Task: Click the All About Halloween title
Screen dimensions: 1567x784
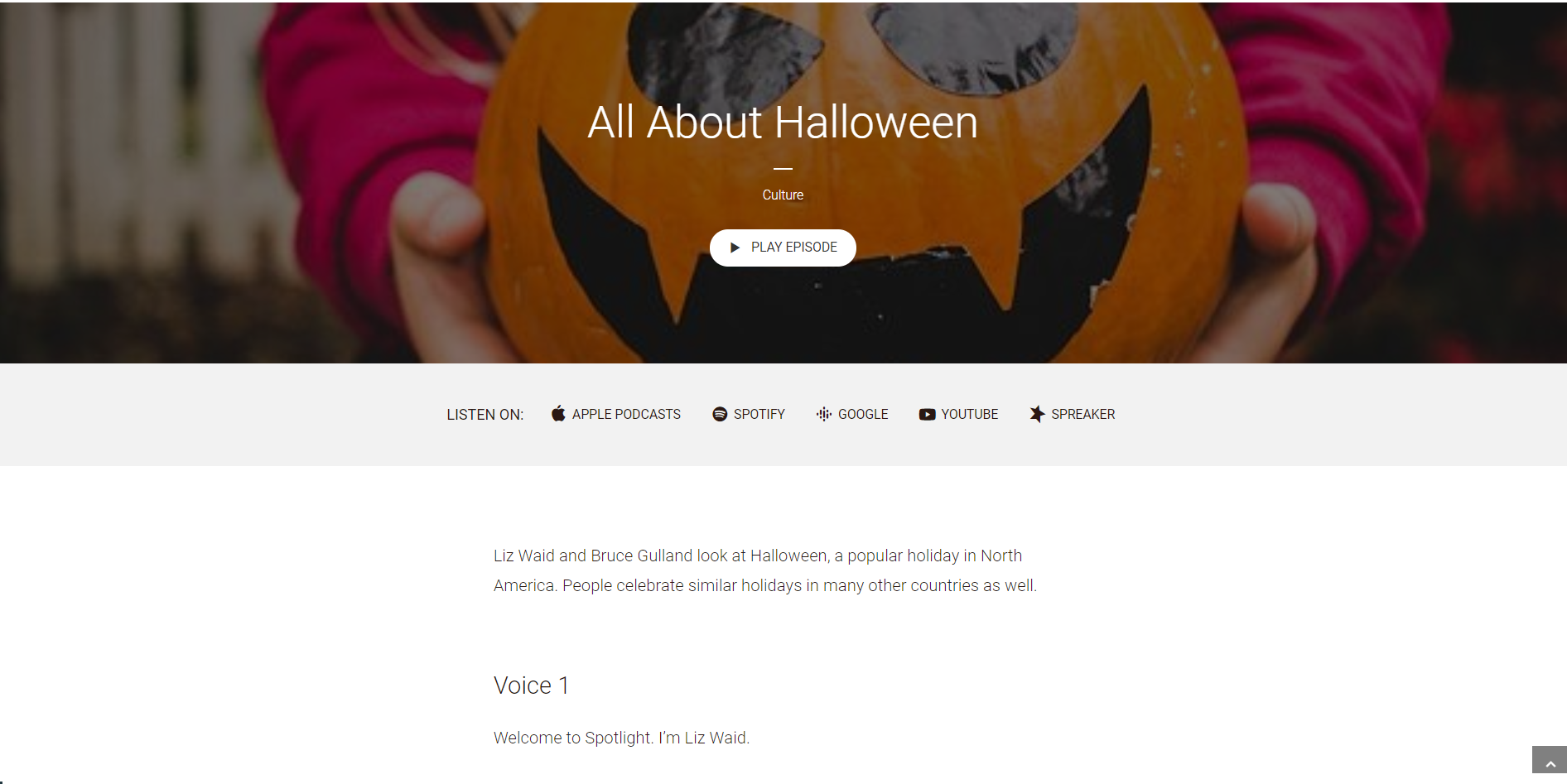Action: [783, 123]
